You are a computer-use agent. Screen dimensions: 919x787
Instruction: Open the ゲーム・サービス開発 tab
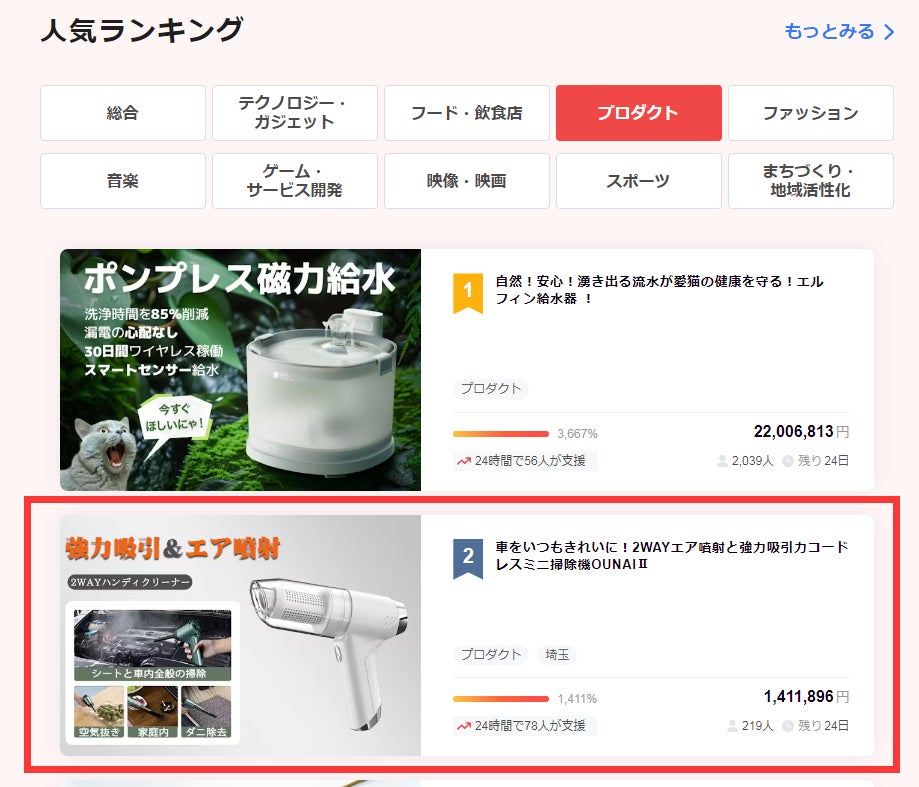[295, 181]
